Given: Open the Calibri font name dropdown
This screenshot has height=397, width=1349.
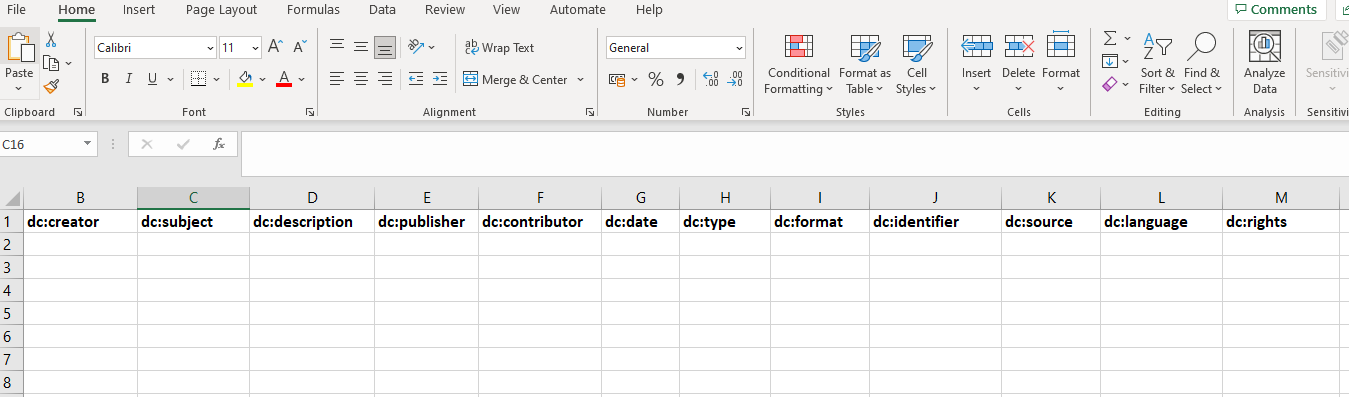Looking at the screenshot, I should (x=210, y=47).
